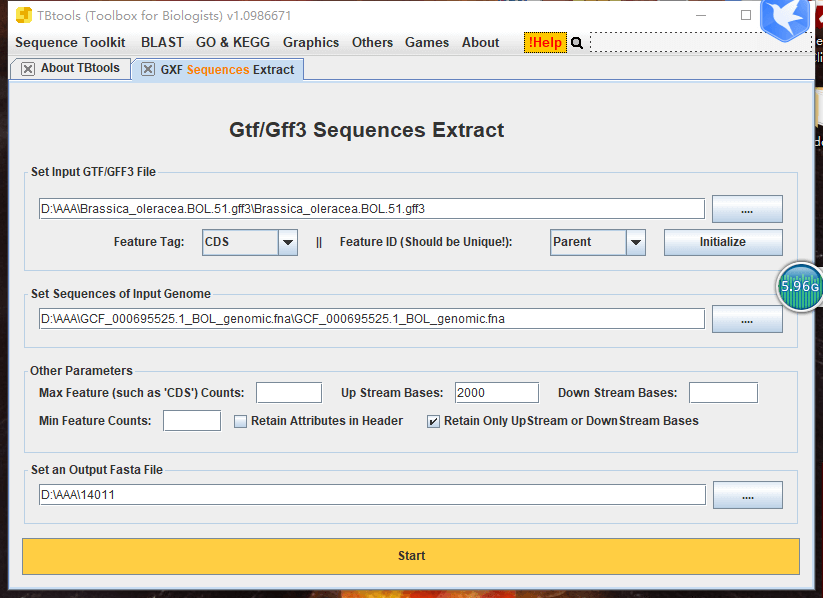This screenshot has width=823, height=598.
Task: Select the CDS Feature Tag combo box
Action: (250, 243)
